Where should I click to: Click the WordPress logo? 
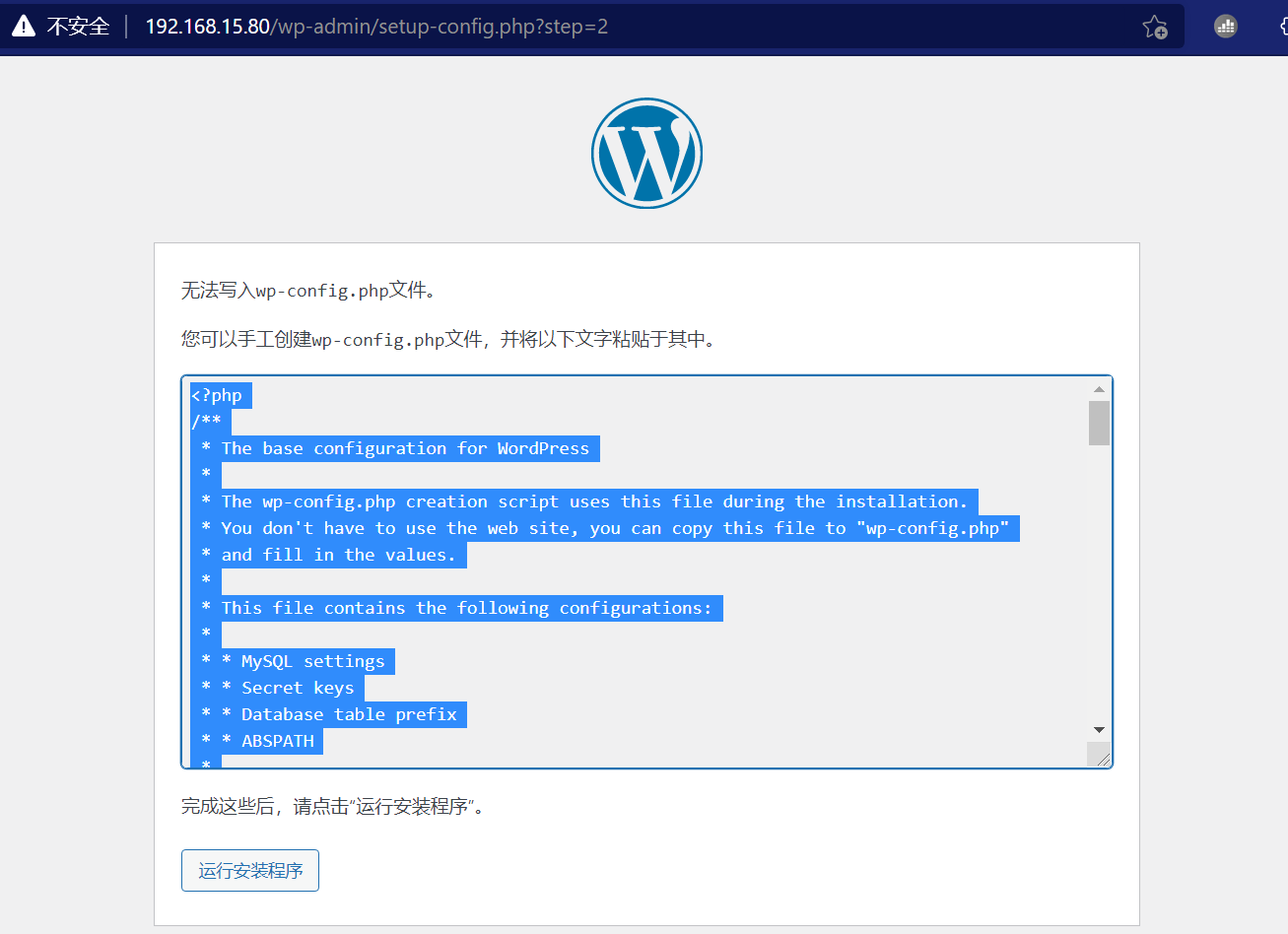click(x=646, y=153)
